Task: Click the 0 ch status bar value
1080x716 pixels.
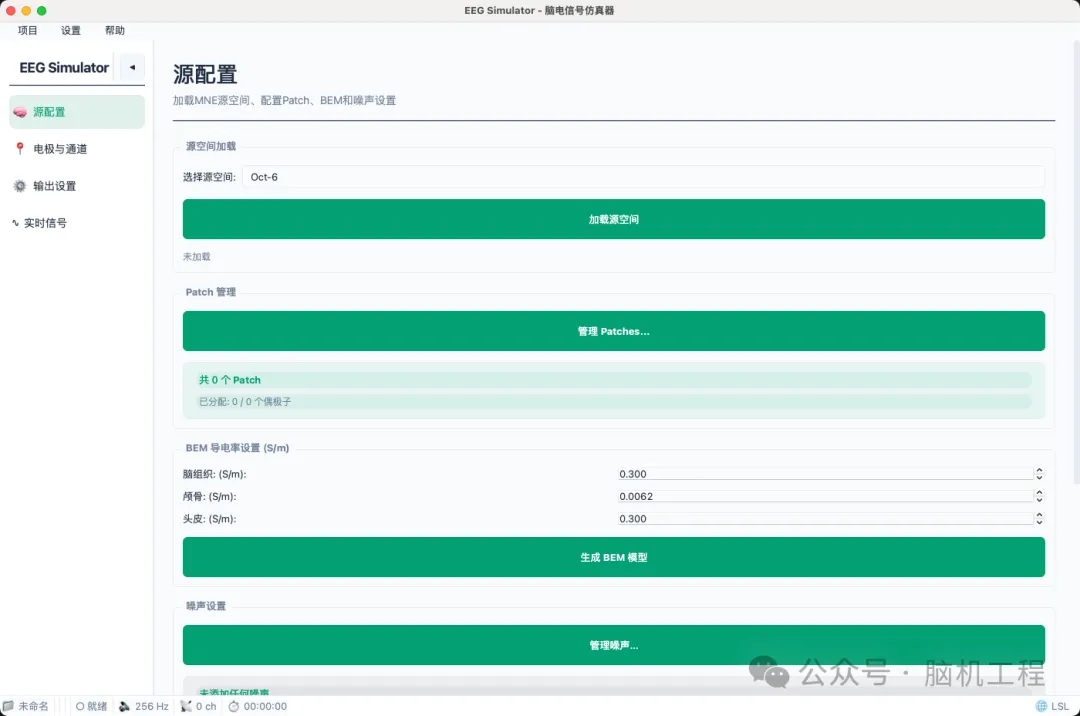Action: point(206,706)
